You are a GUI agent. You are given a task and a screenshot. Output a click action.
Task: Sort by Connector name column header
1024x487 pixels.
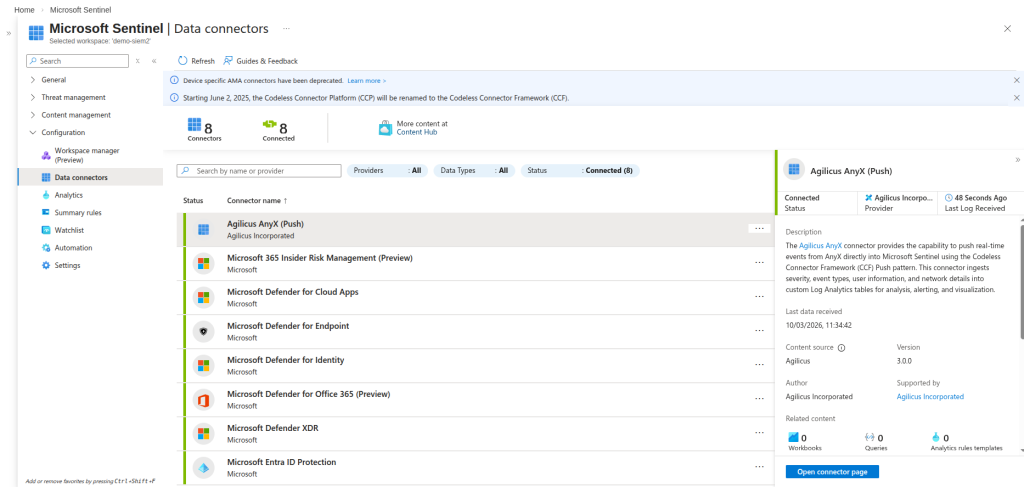click(x=257, y=200)
